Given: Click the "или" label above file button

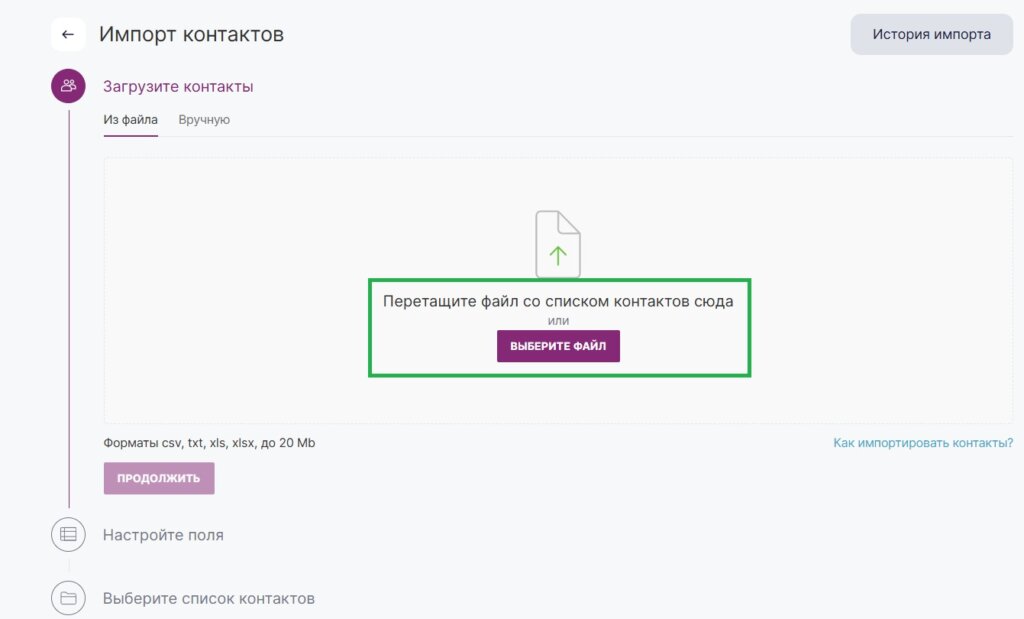Looking at the screenshot, I should (x=558, y=320).
